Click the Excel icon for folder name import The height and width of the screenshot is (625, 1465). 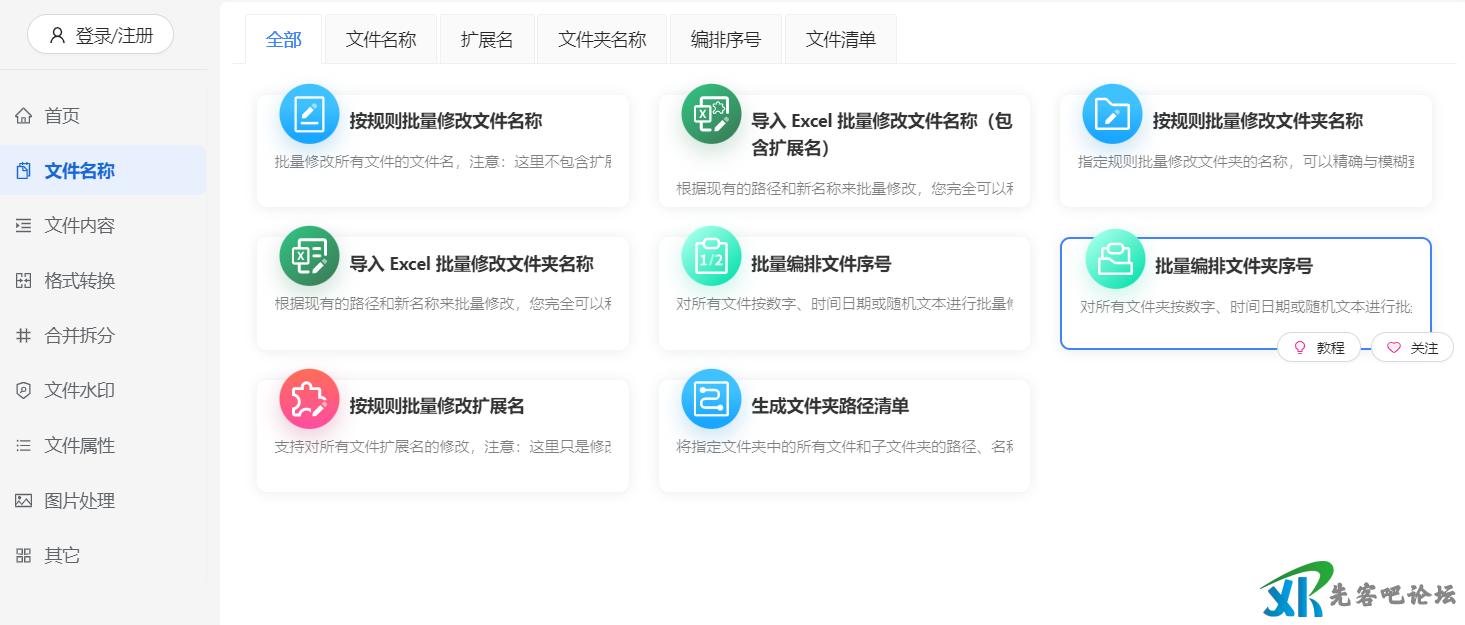pos(309,256)
